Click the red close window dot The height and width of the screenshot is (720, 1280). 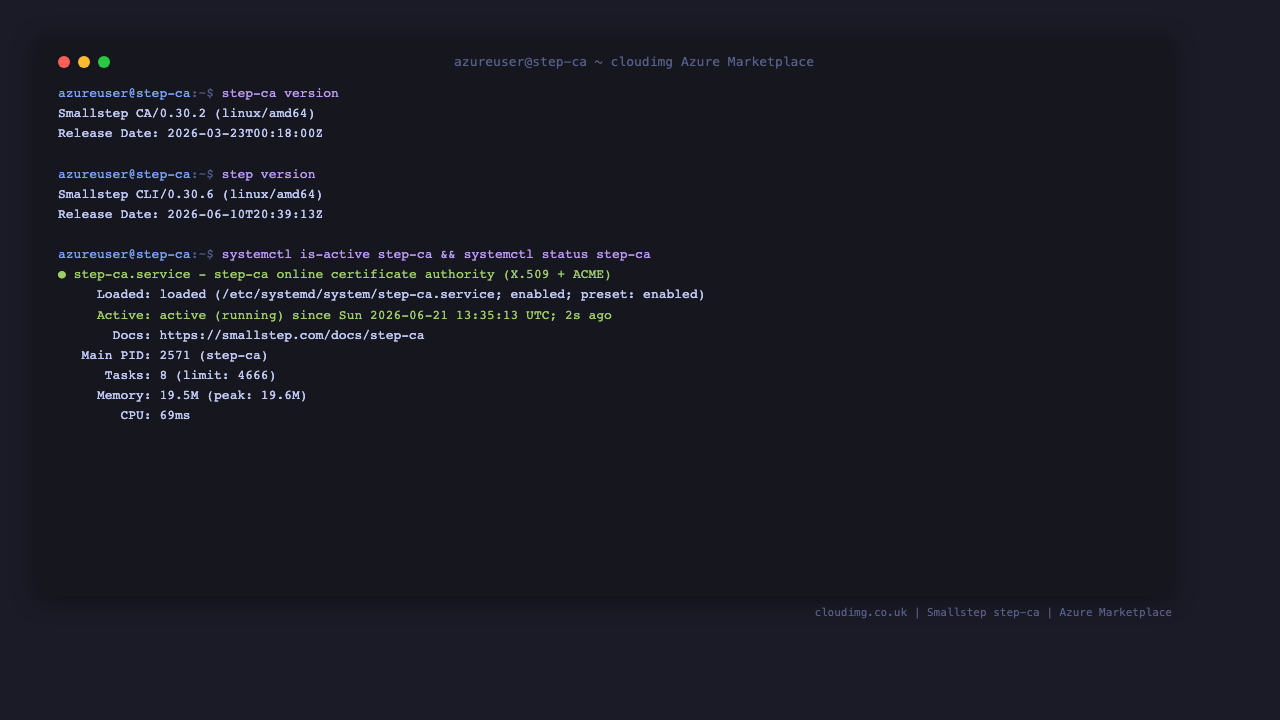(64, 62)
